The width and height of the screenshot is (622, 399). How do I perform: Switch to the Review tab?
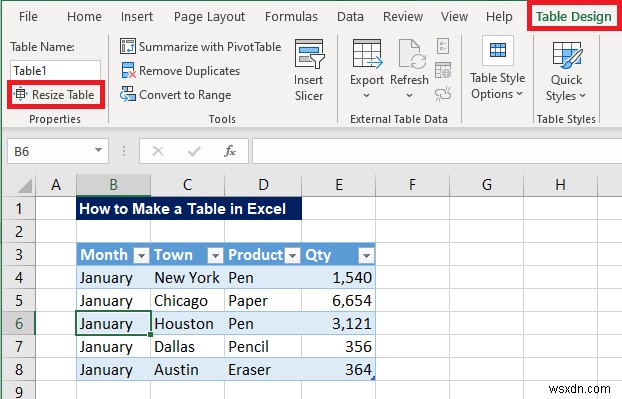tap(403, 17)
